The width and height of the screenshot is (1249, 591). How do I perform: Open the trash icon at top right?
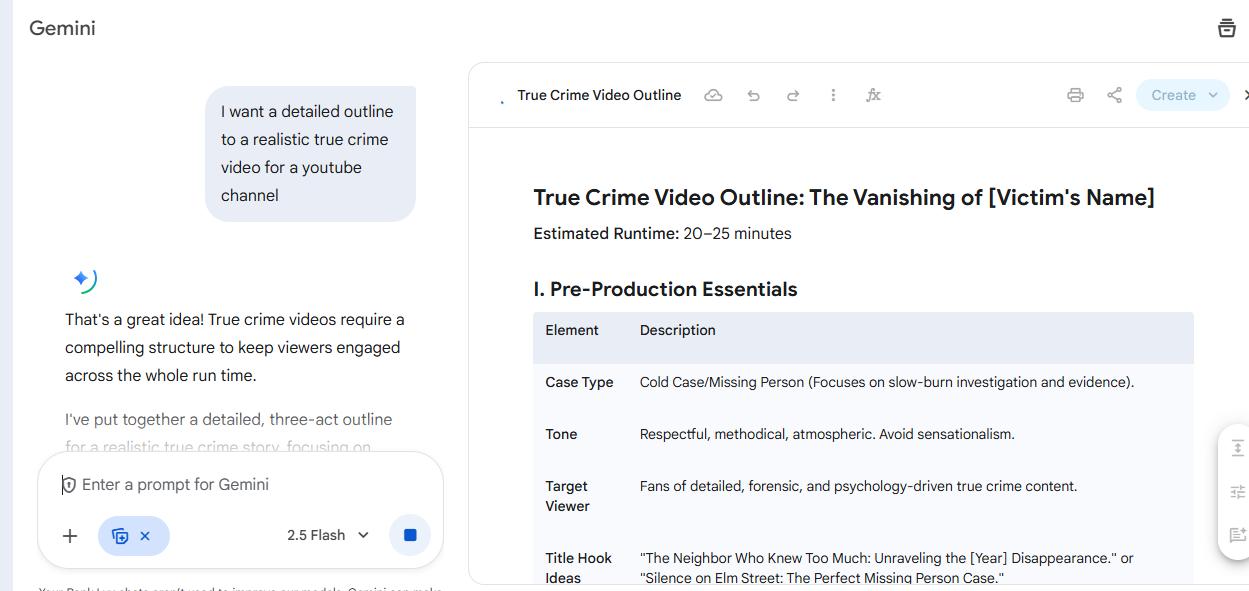click(1227, 28)
